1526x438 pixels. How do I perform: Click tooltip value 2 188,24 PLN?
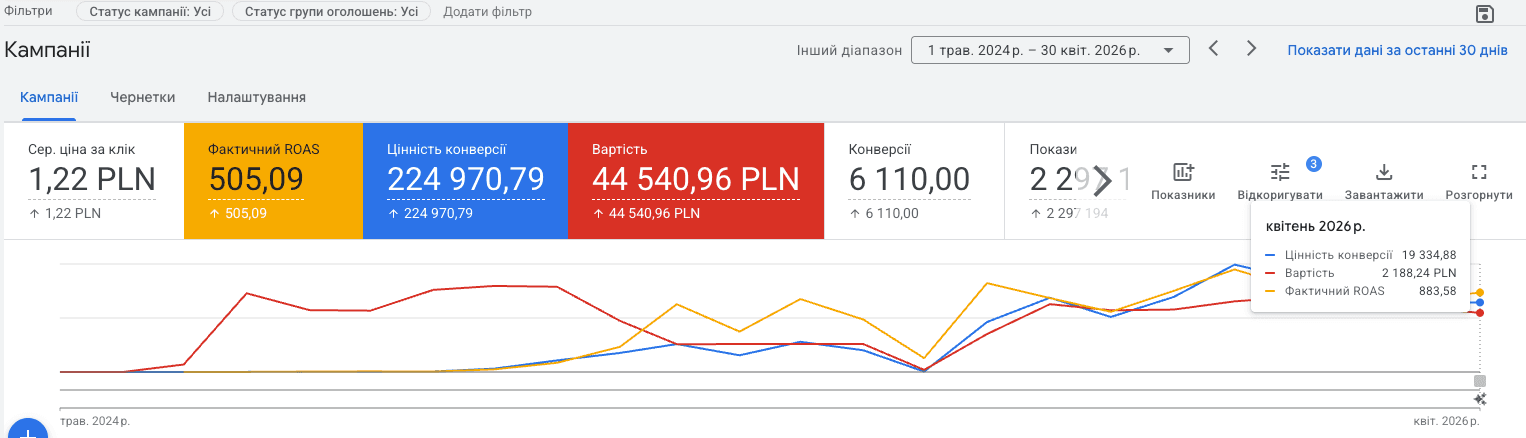[x=1418, y=273]
